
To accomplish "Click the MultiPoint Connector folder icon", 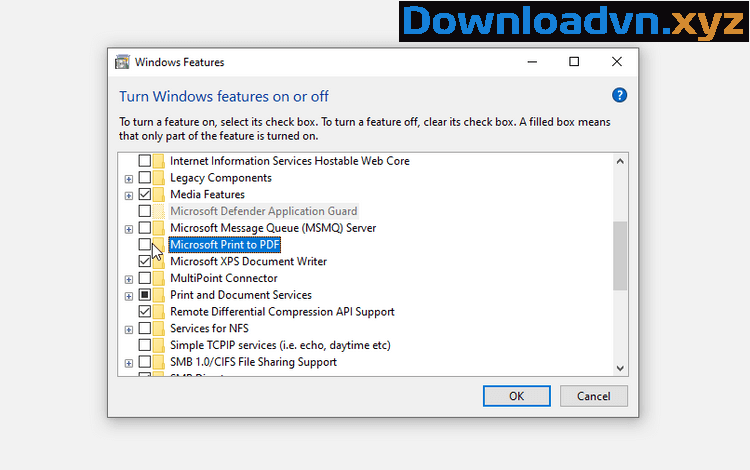I will click(159, 278).
